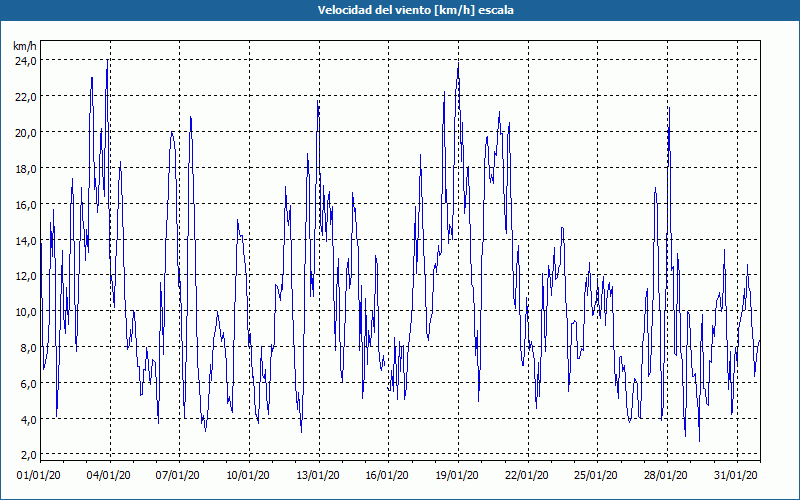The width and height of the screenshot is (800, 500).
Task: Click the 22,0 y-axis value
Action: [26, 96]
